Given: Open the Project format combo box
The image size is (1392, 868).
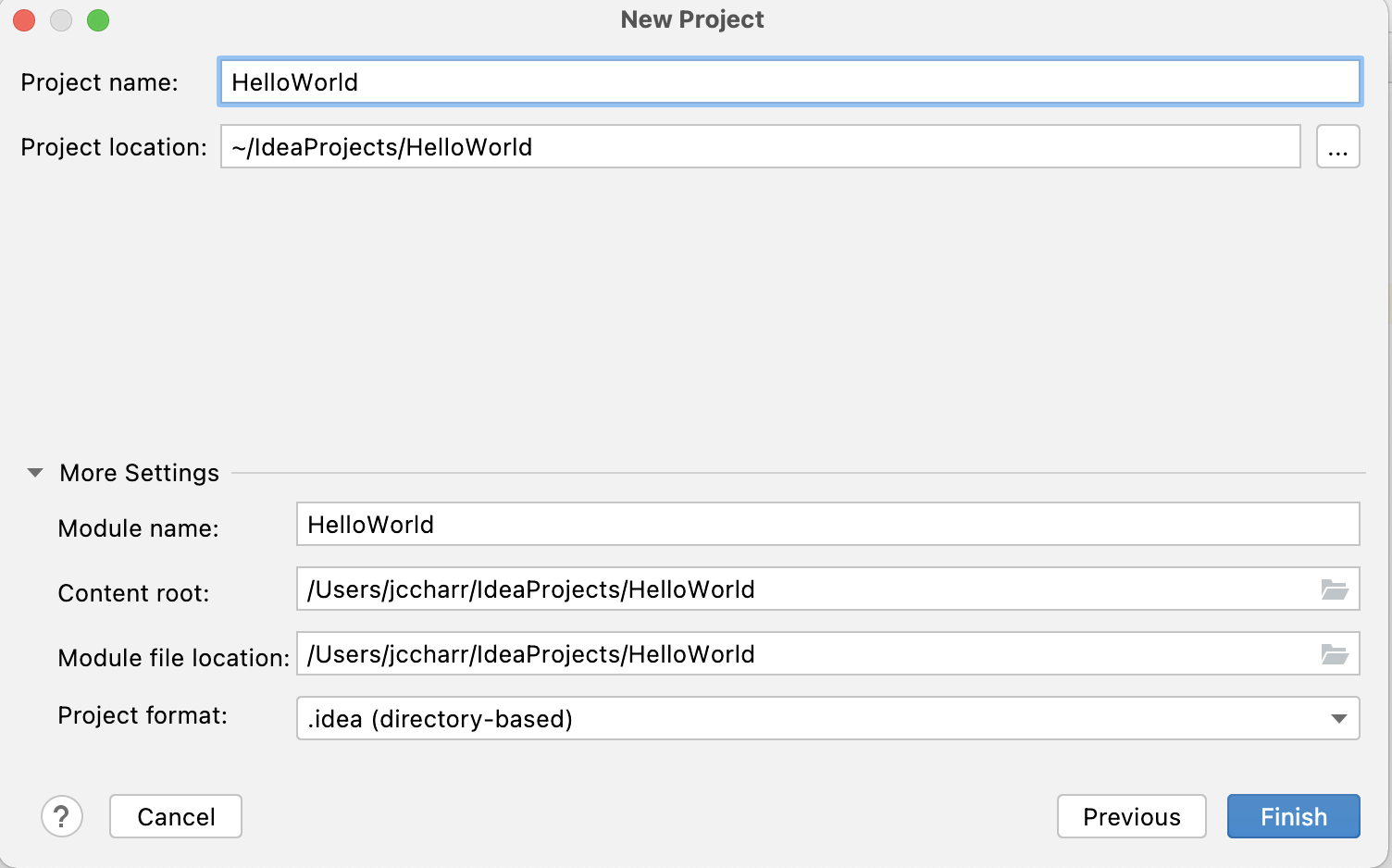Looking at the screenshot, I should coord(814,719).
